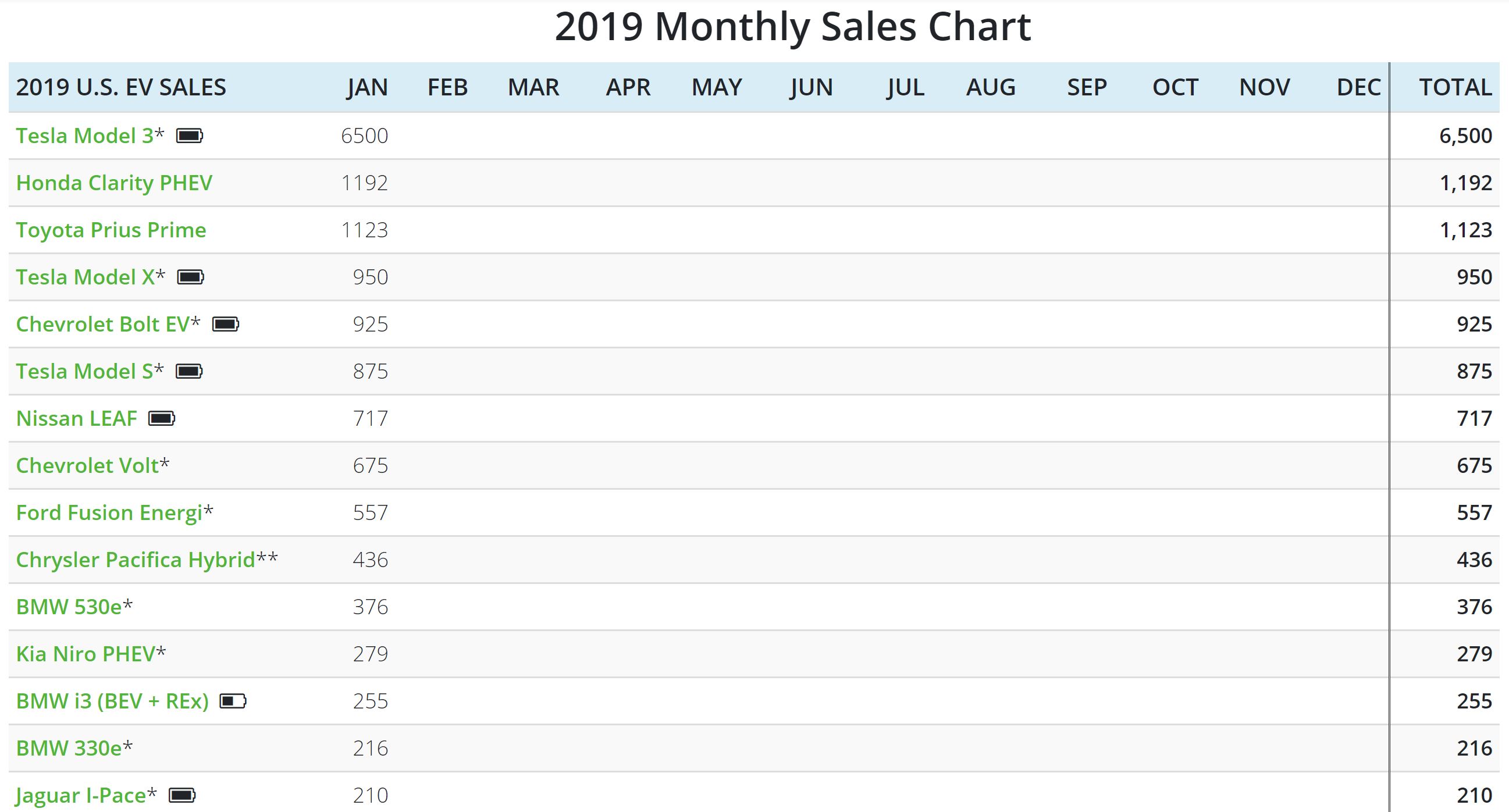Select January value 436 for Chrysler Pacifica Hybrid
The height and width of the screenshot is (812, 1509).
(x=370, y=560)
